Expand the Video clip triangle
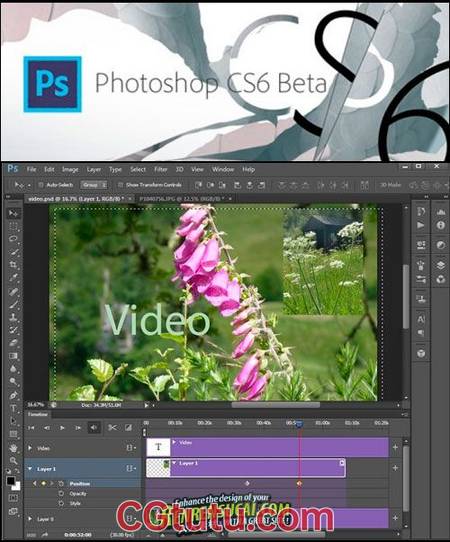 [175, 442]
